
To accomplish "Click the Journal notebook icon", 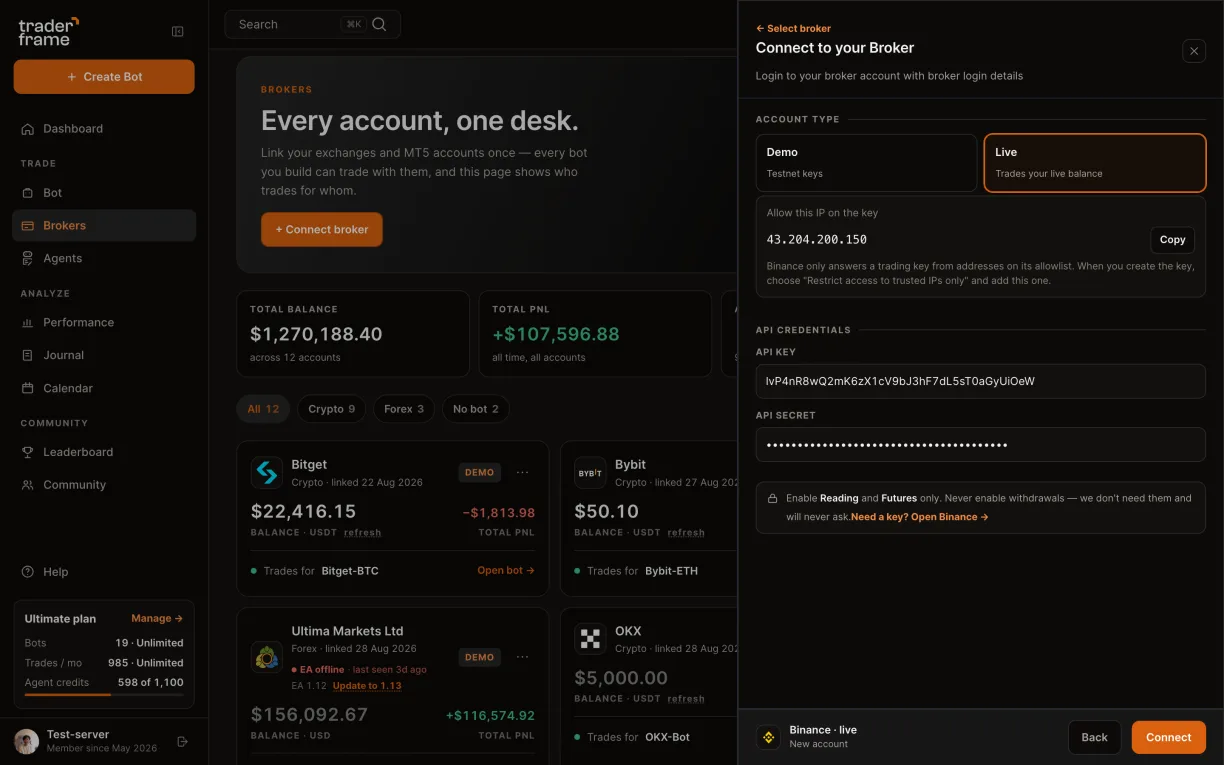I will pyautogui.click(x=28, y=355).
